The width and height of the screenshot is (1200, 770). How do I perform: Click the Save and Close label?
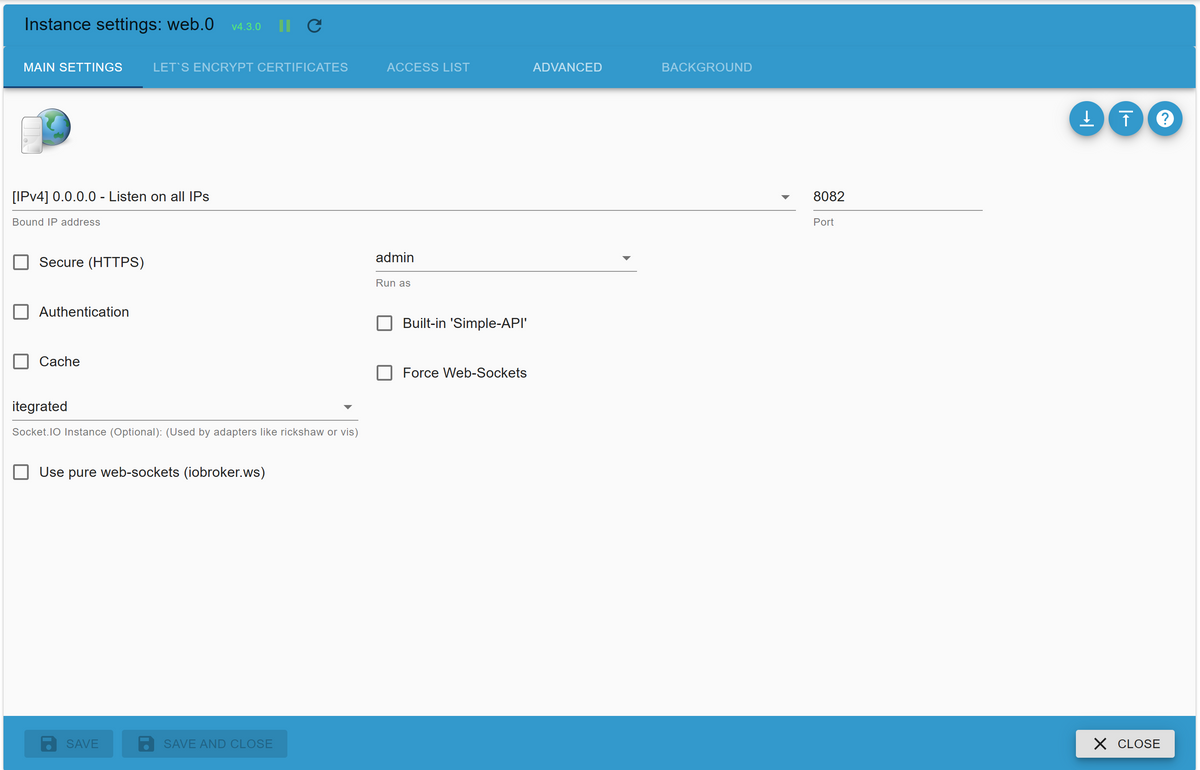pos(218,744)
